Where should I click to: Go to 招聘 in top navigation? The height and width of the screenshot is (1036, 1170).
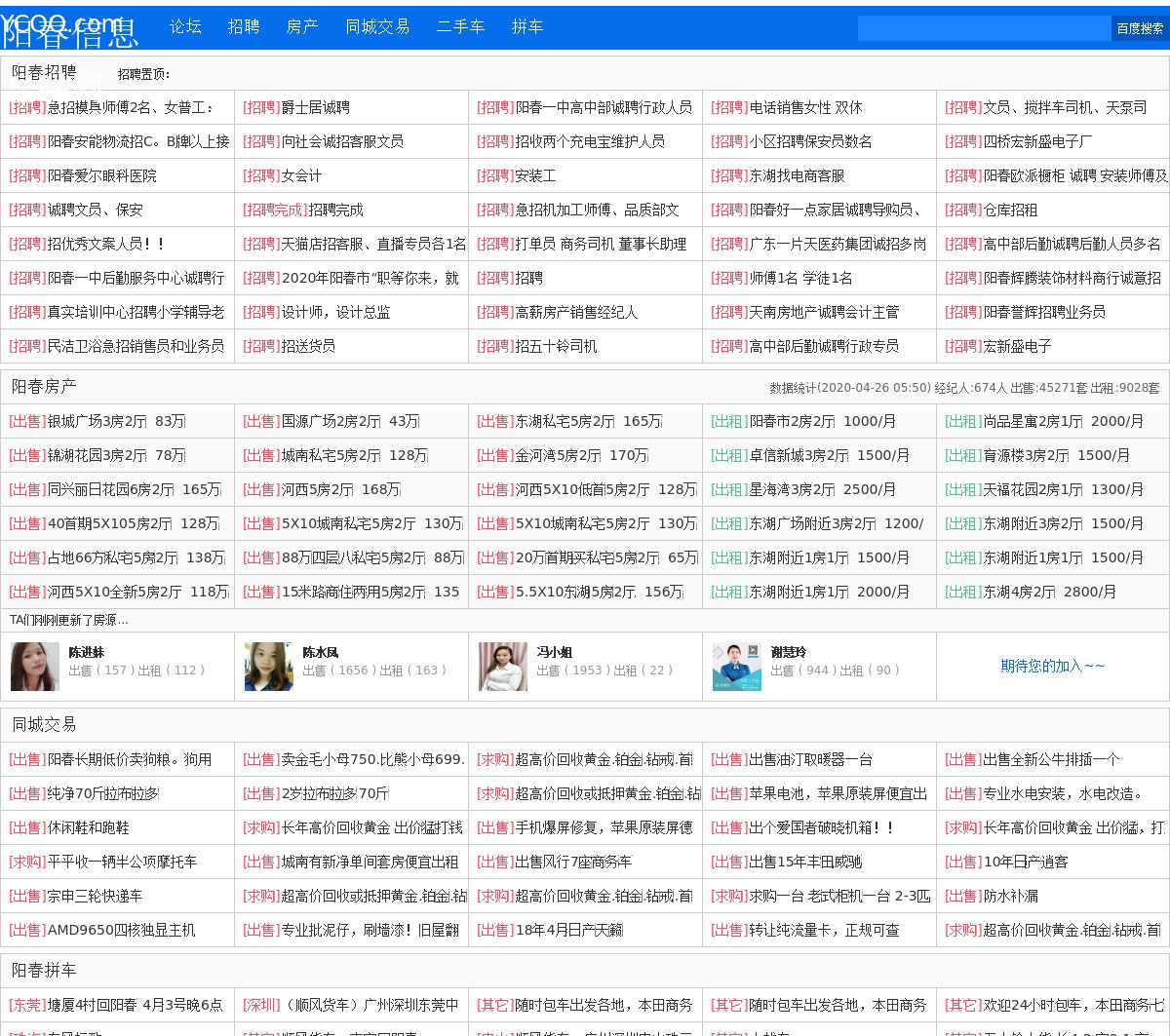click(x=244, y=27)
